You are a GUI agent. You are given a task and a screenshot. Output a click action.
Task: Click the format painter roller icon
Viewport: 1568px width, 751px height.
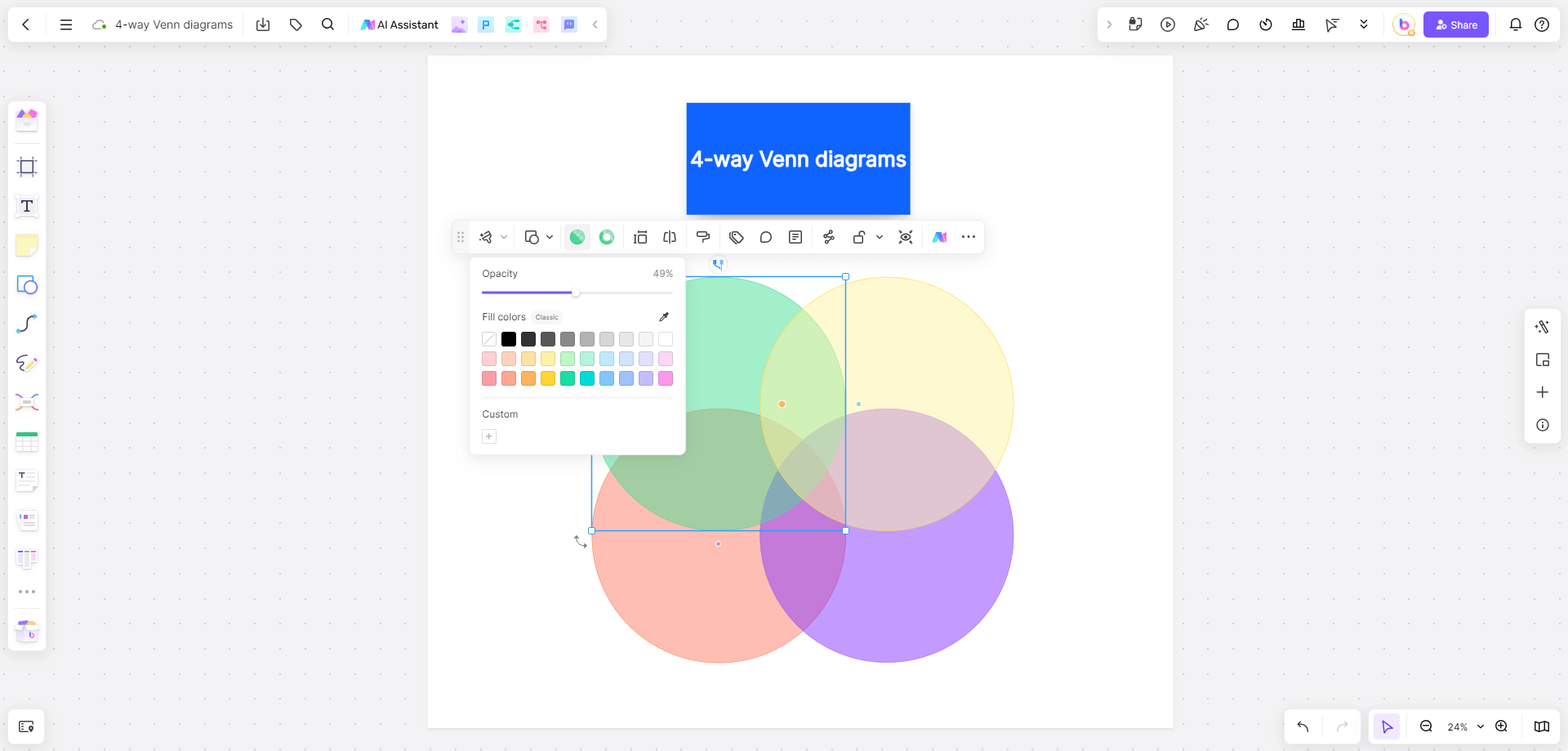click(703, 237)
